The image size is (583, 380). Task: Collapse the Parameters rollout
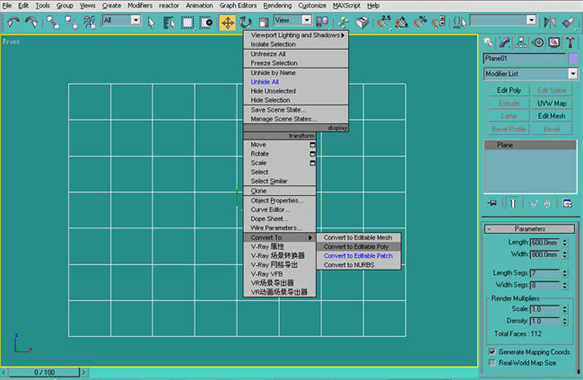(530, 229)
